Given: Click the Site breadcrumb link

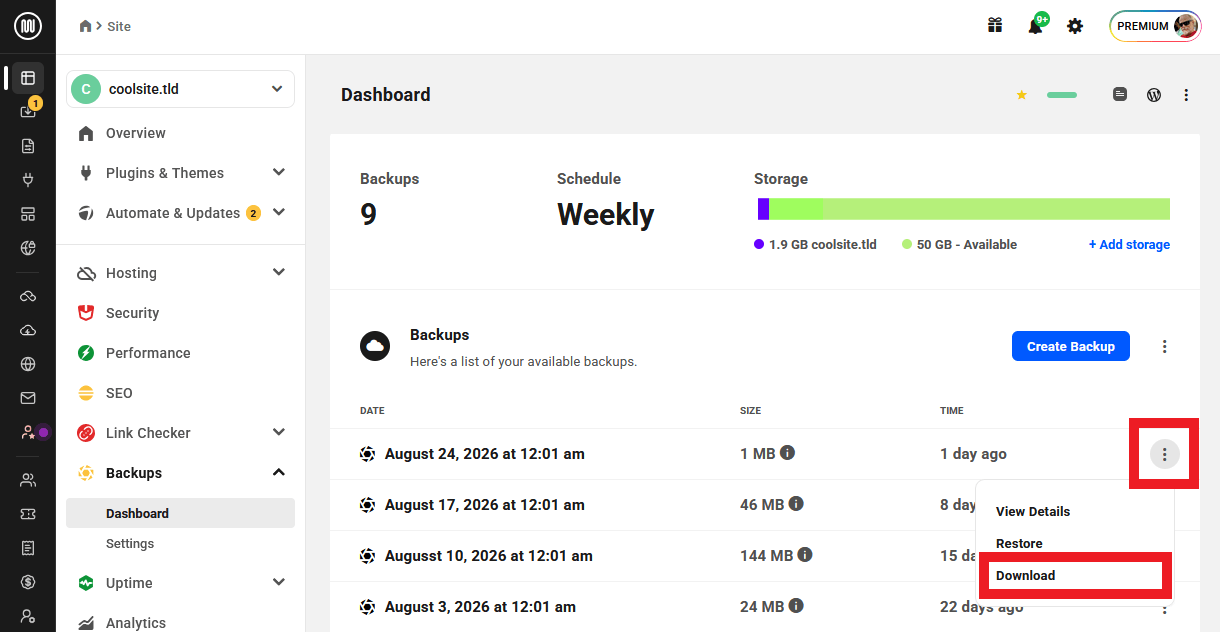Looking at the screenshot, I should (119, 26).
